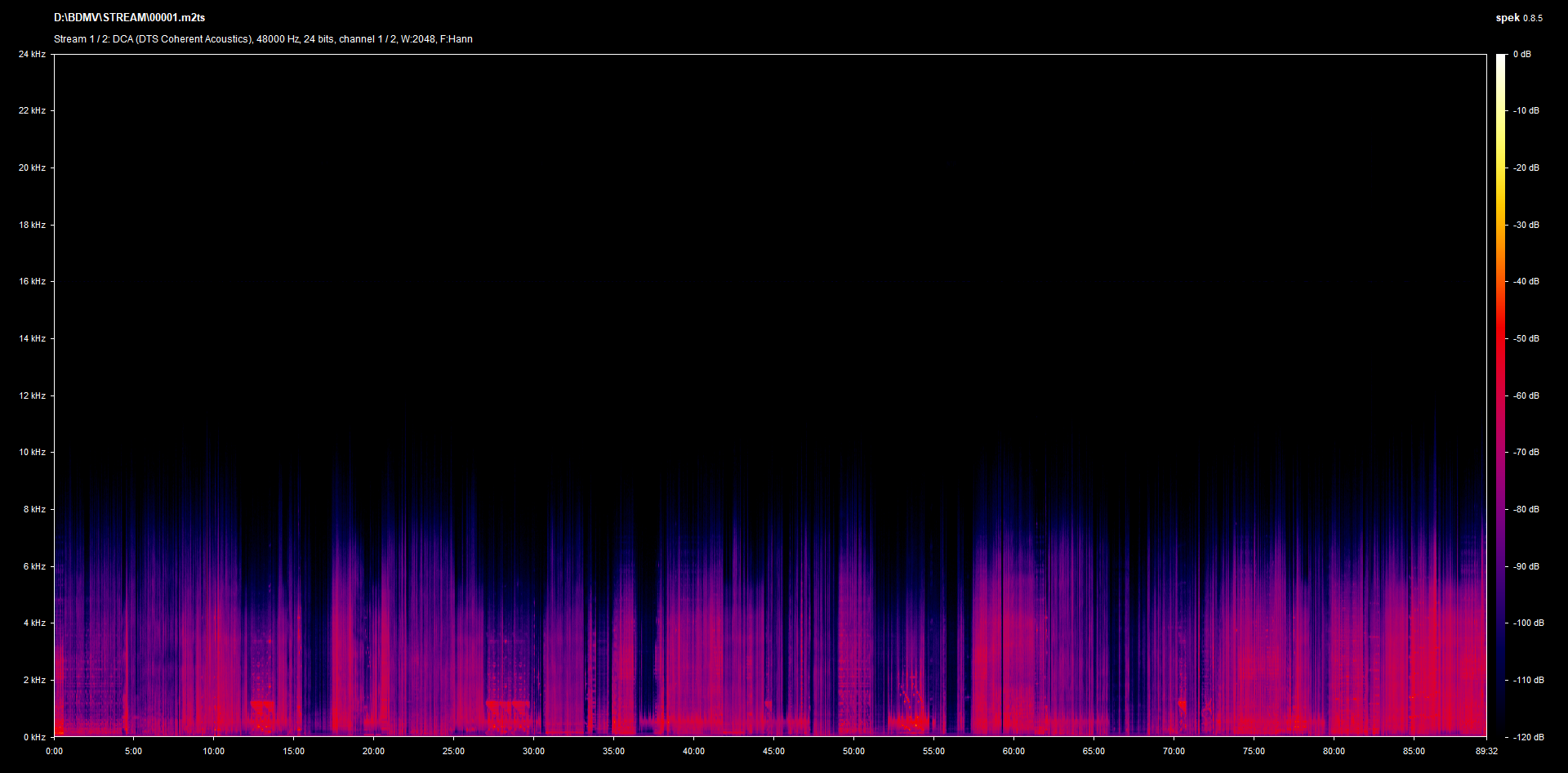Screen dimensions: 1568x773
Task: Click the -120 dB label on color scale
Action: (1528, 737)
